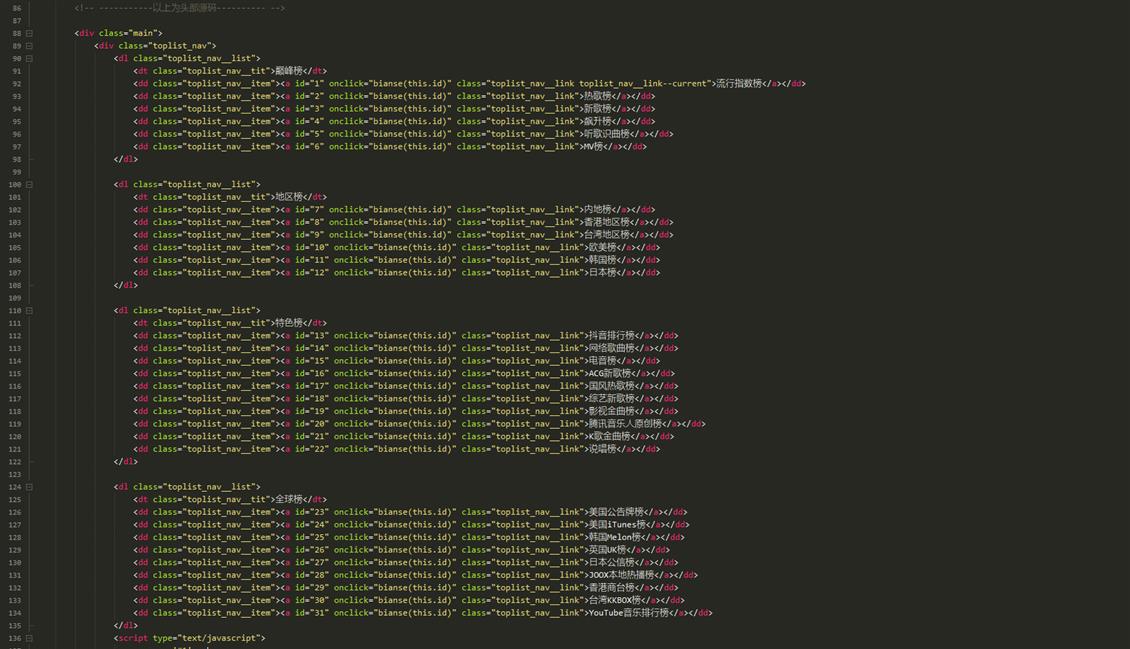Click the text 香港地区榜 on line 103
Viewport: 1130px width, 649px height.
pos(607,222)
